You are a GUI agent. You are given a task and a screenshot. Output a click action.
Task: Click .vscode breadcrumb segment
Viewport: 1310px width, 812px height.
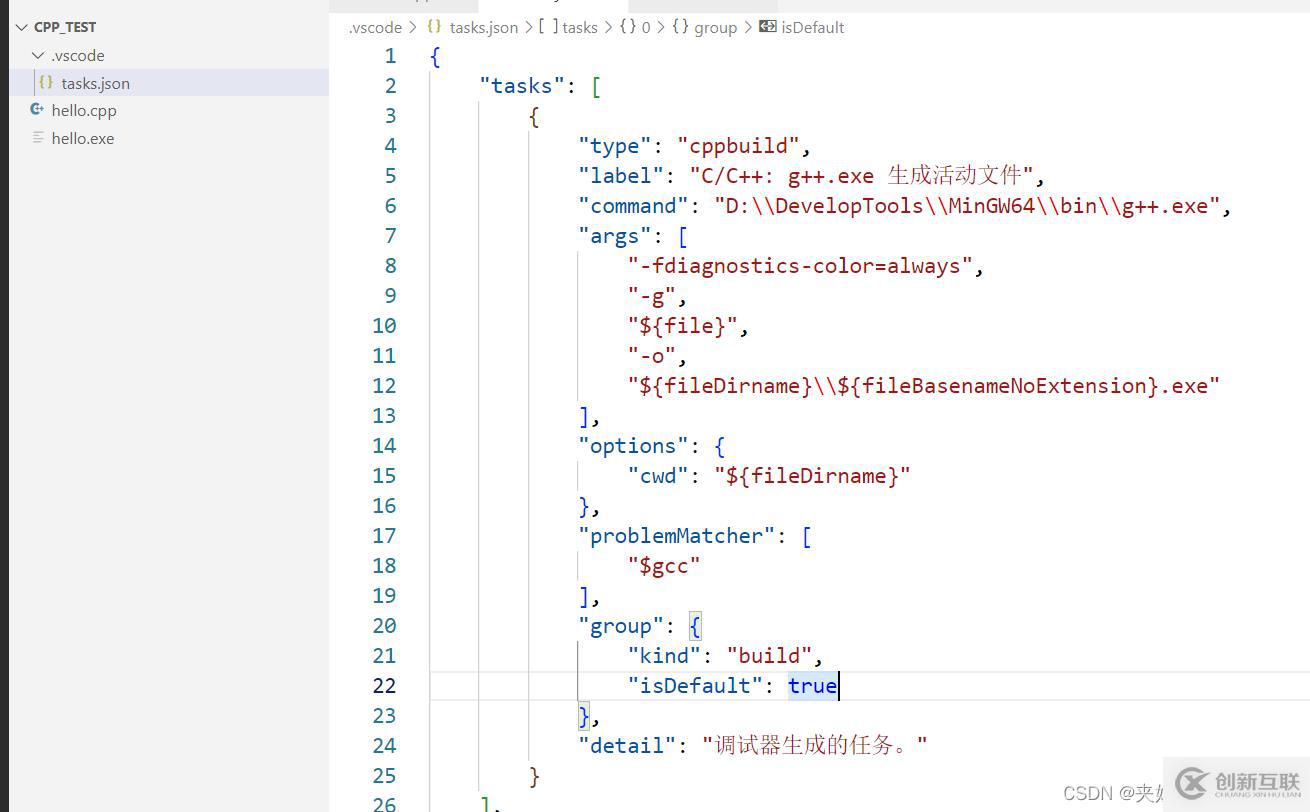coord(375,27)
